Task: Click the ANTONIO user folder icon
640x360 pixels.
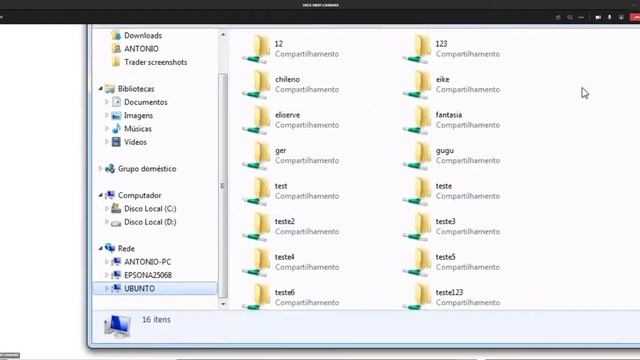Action: [x=116, y=49]
